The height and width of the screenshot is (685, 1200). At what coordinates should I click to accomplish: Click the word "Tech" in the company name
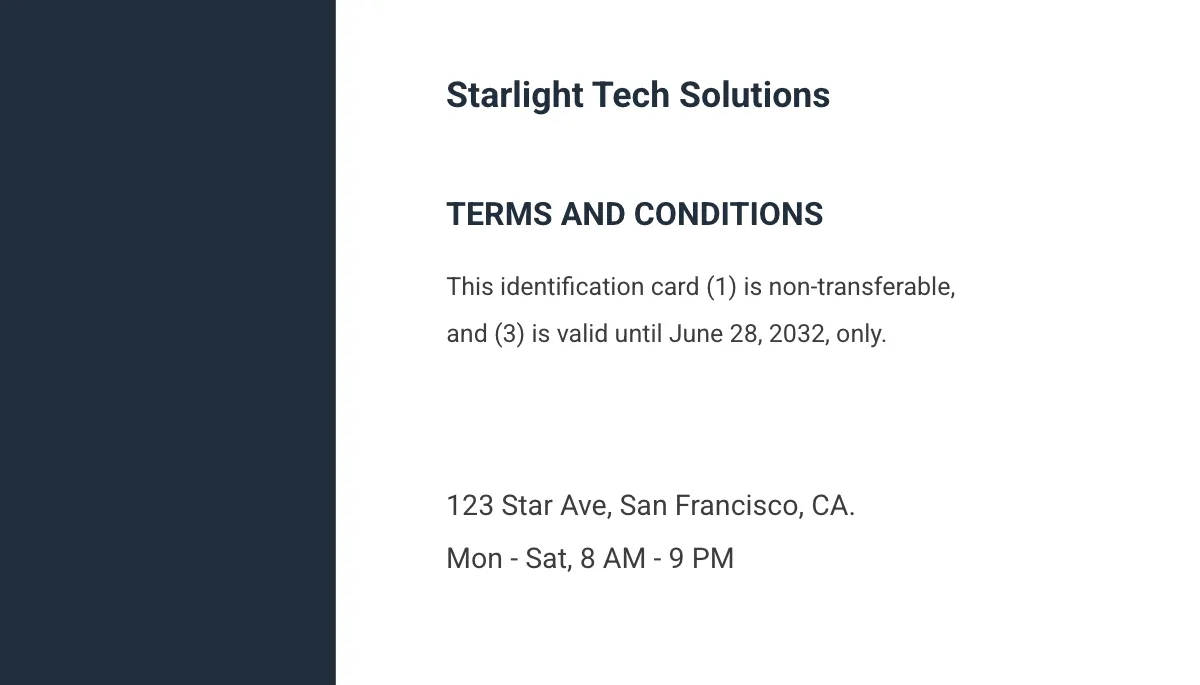pyautogui.click(x=631, y=96)
